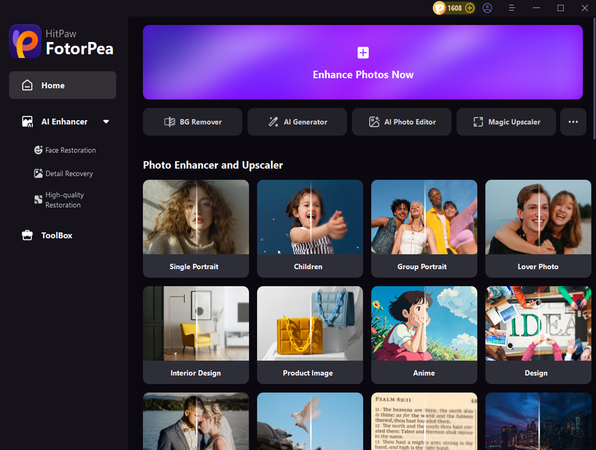Click the vertical scrollbar on the right
596x450 pixels.
point(594,78)
